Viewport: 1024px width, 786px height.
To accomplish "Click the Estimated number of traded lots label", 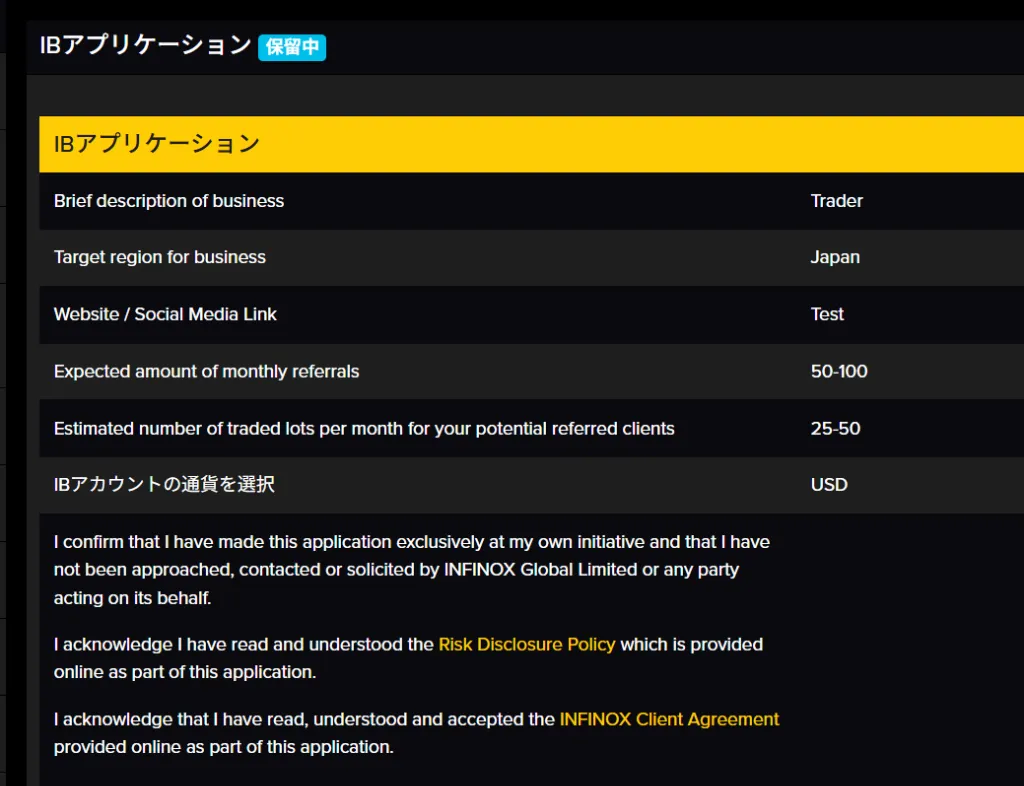I will pyautogui.click(x=364, y=428).
